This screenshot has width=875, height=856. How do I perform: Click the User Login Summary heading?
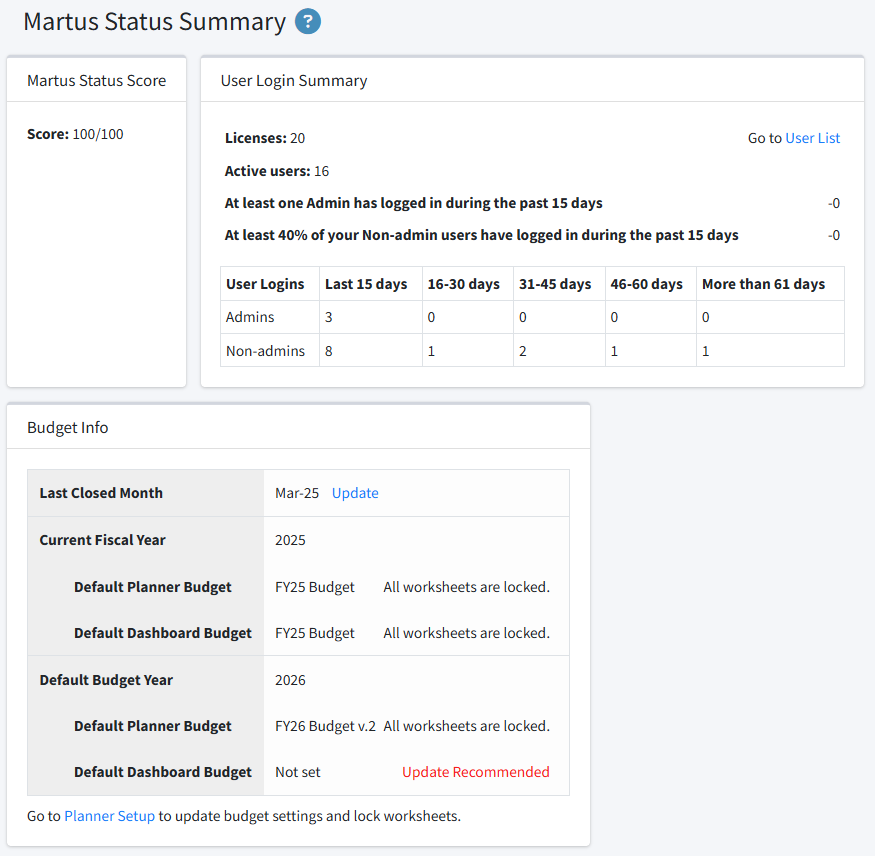click(x=294, y=80)
